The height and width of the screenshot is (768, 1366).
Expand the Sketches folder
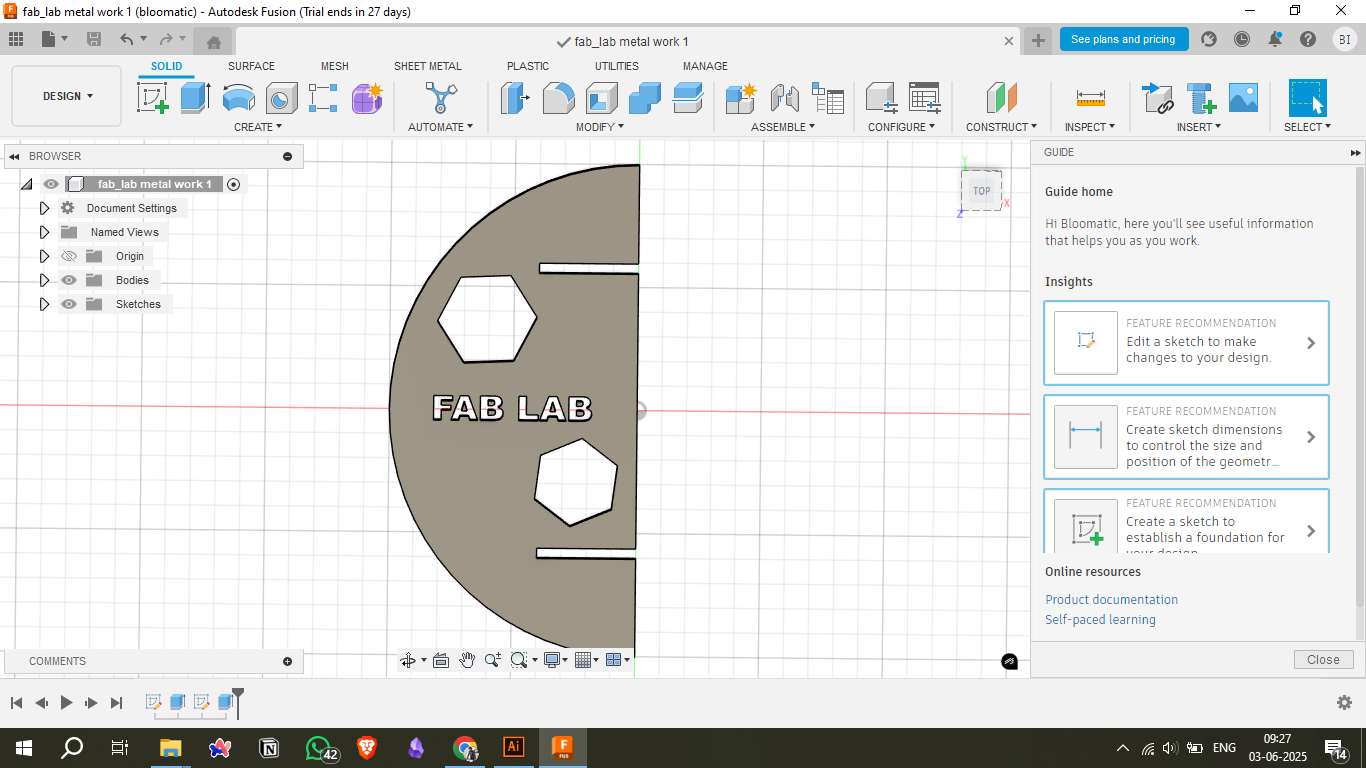pos(44,304)
